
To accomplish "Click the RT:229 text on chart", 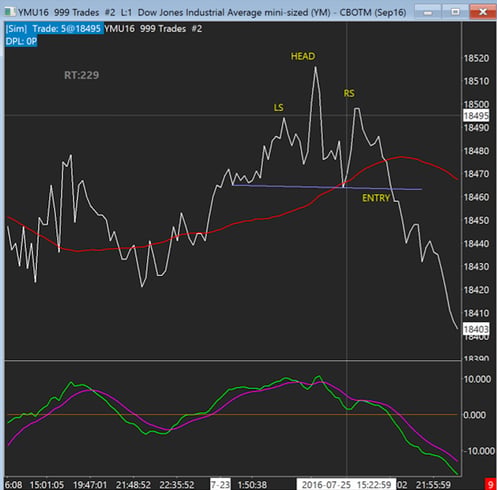I will pyautogui.click(x=82, y=75).
